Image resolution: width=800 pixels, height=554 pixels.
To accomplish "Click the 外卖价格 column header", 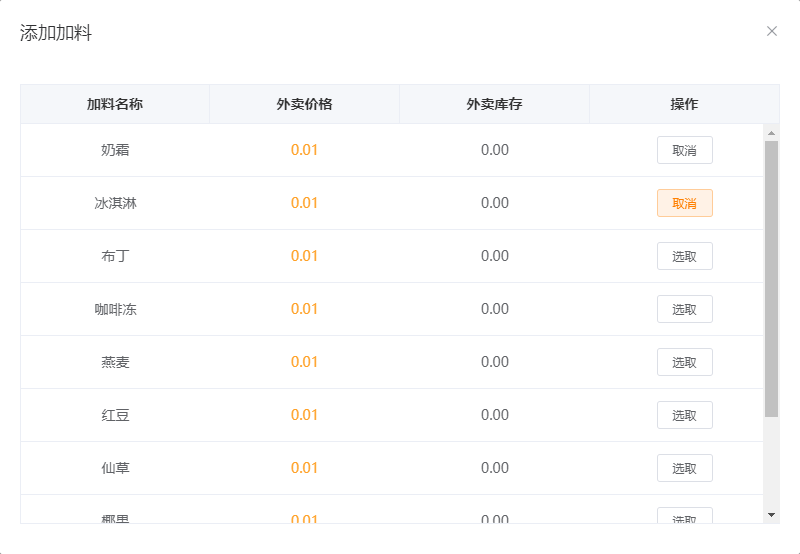I will [304, 104].
